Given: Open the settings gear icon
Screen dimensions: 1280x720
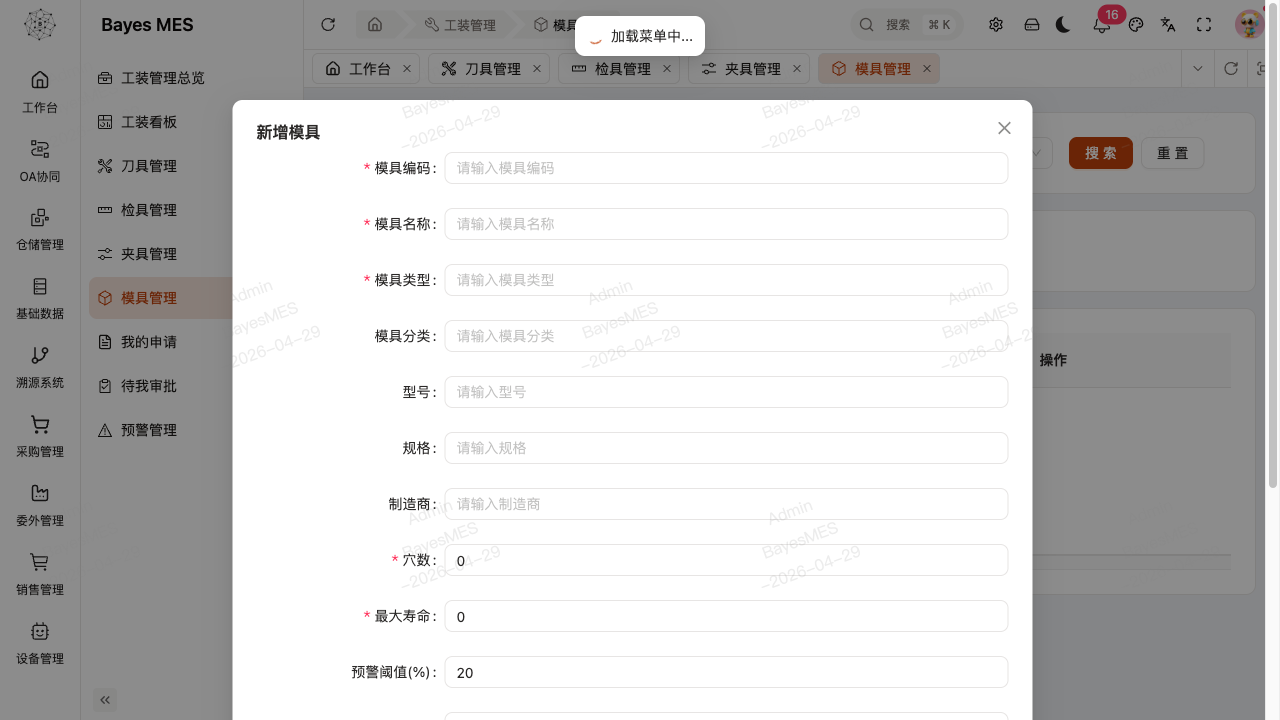Looking at the screenshot, I should [996, 25].
